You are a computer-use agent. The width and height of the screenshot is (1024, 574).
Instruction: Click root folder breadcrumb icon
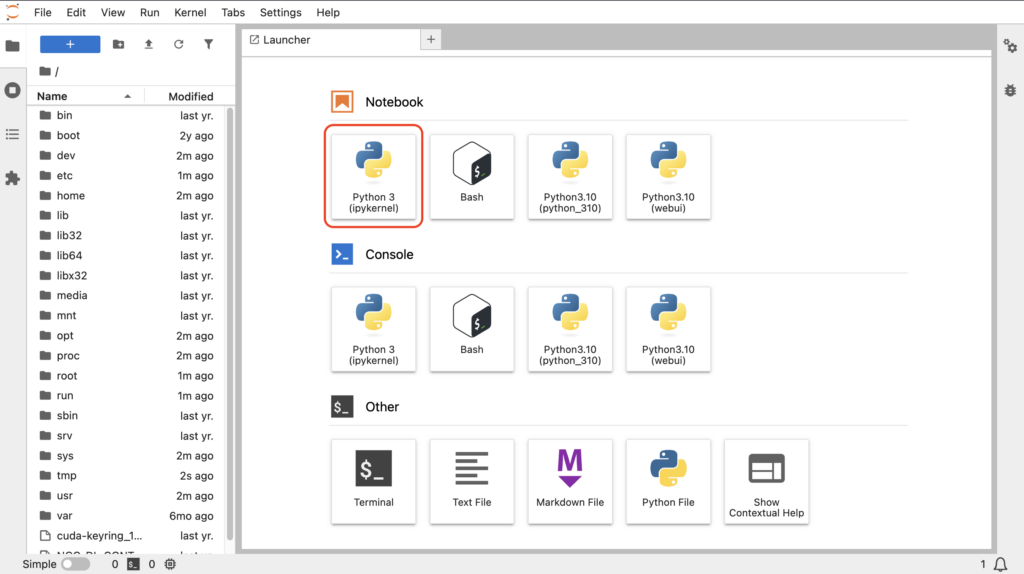(45, 71)
